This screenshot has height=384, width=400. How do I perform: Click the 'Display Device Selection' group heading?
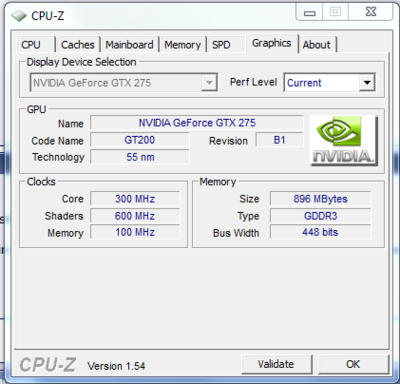coord(81,62)
